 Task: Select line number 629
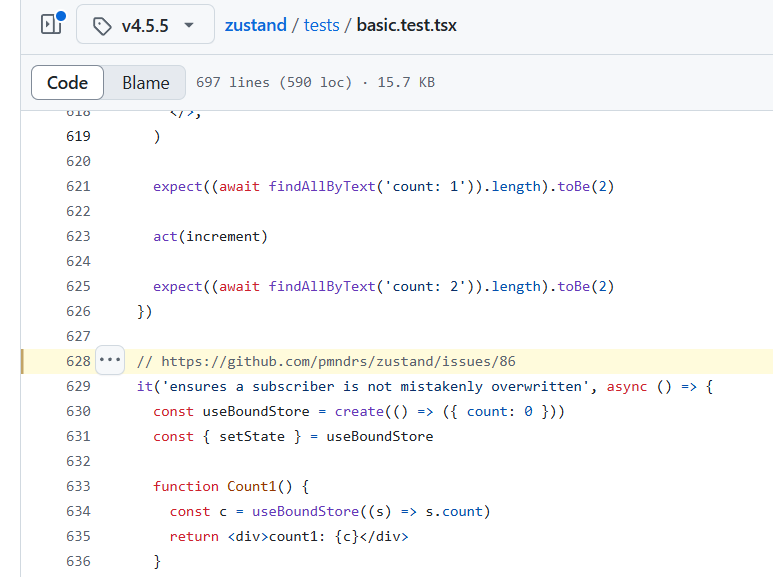click(78, 386)
